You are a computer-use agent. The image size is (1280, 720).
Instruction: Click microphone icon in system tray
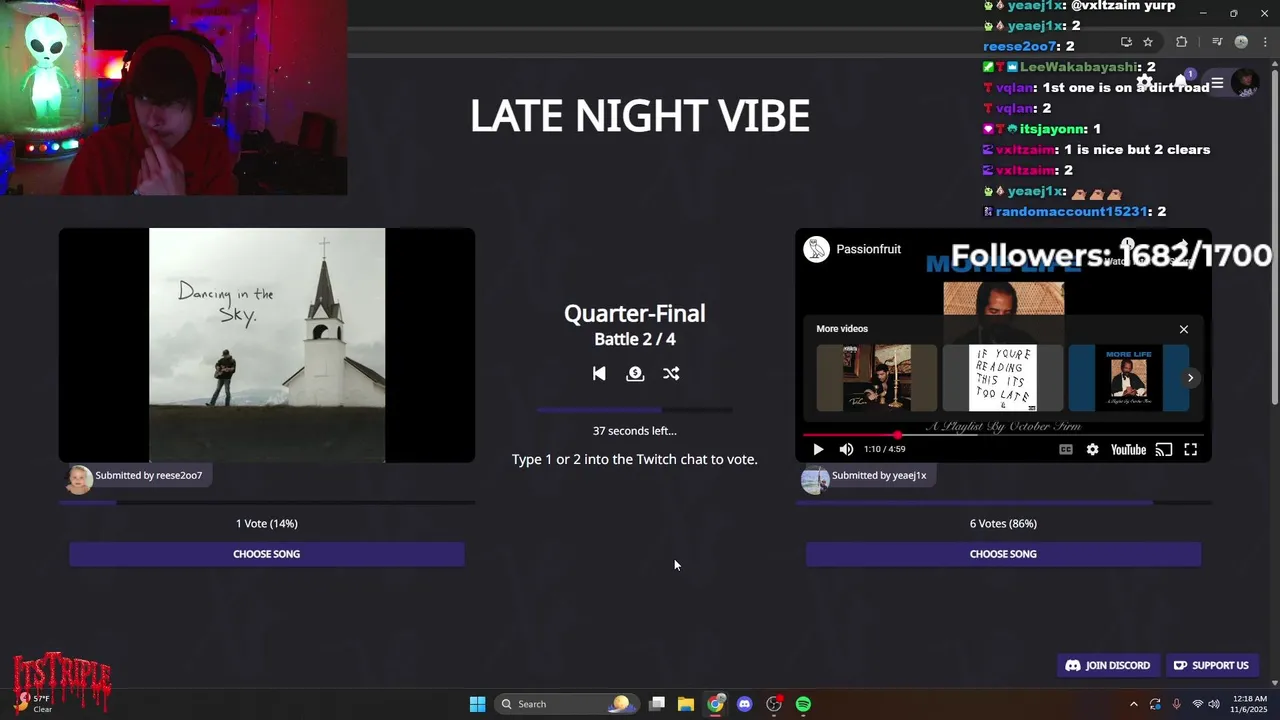(1177, 704)
